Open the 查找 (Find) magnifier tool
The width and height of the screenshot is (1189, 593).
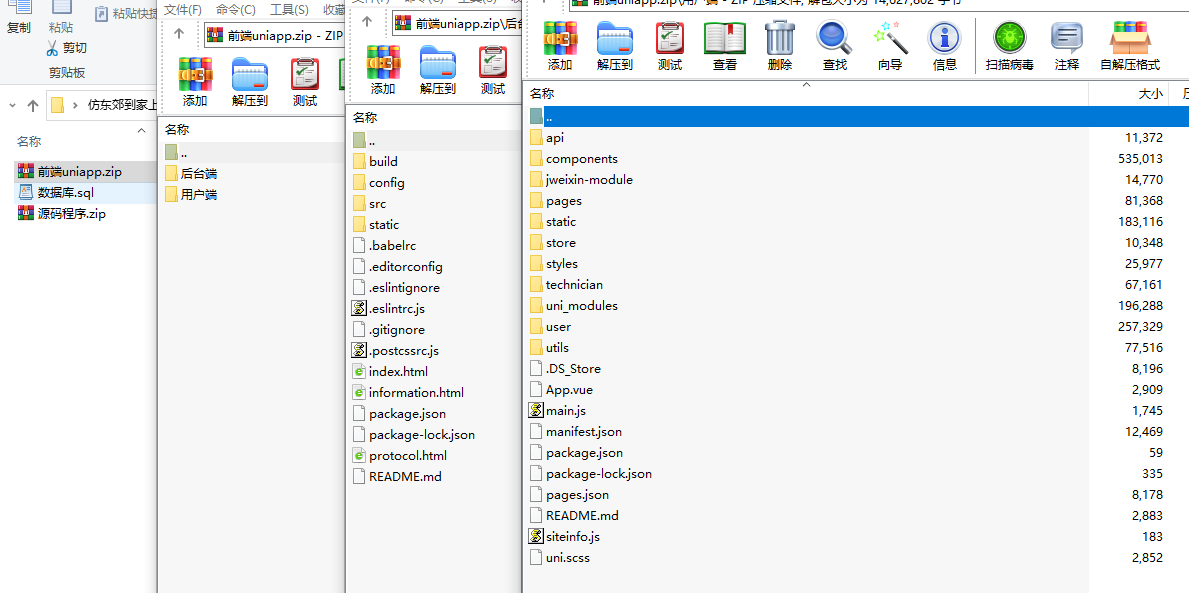pyautogui.click(x=834, y=46)
